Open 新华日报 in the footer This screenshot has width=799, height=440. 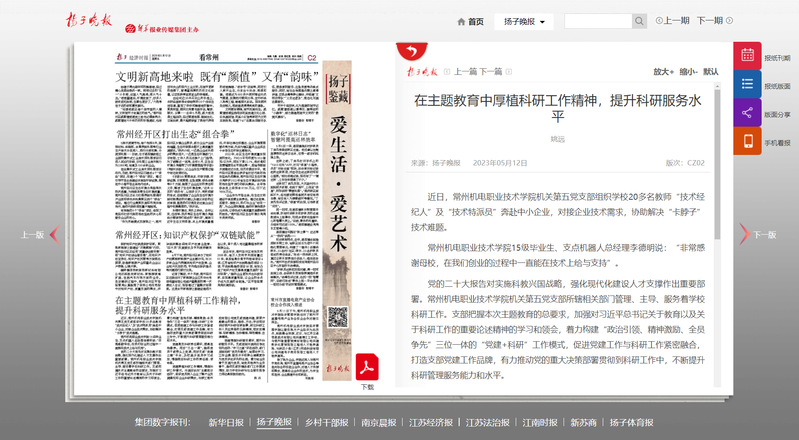[x=225, y=422]
